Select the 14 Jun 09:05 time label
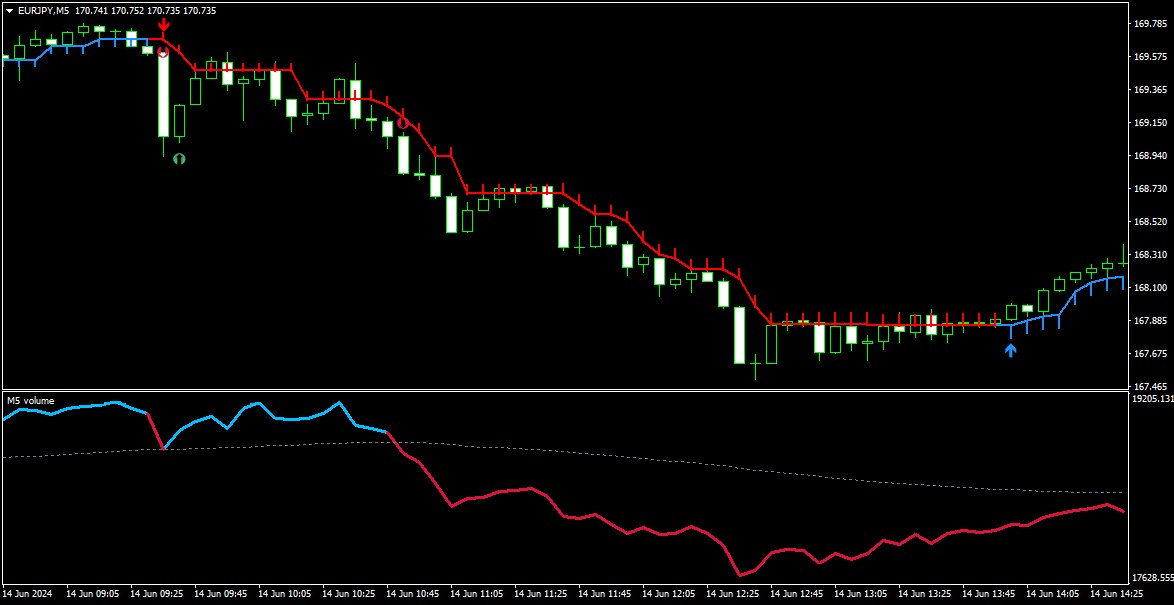The width and height of the screenshot is (1174, 605). click(92, 594)
